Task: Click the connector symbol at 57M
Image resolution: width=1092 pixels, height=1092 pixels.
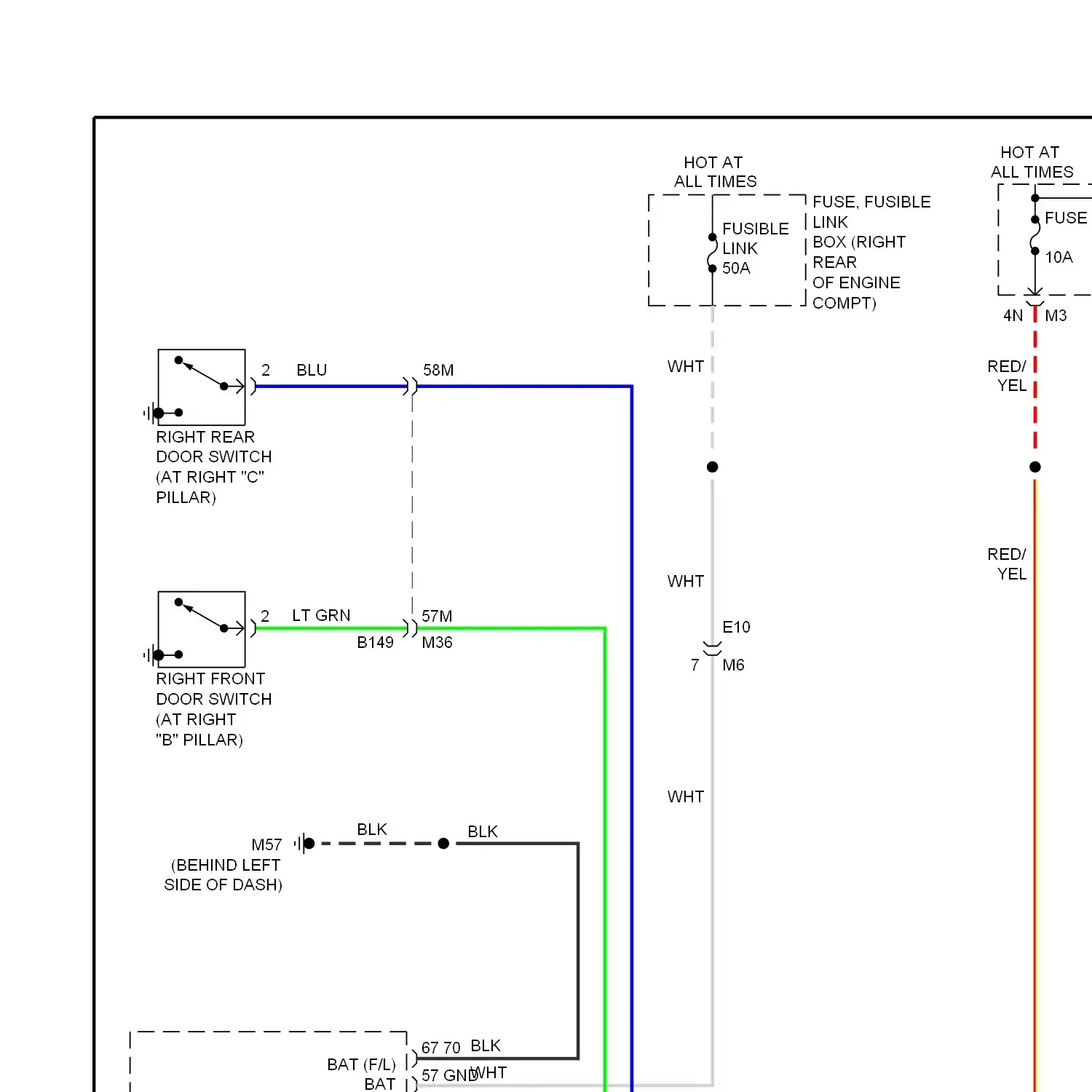Action: tap(411, 628)
